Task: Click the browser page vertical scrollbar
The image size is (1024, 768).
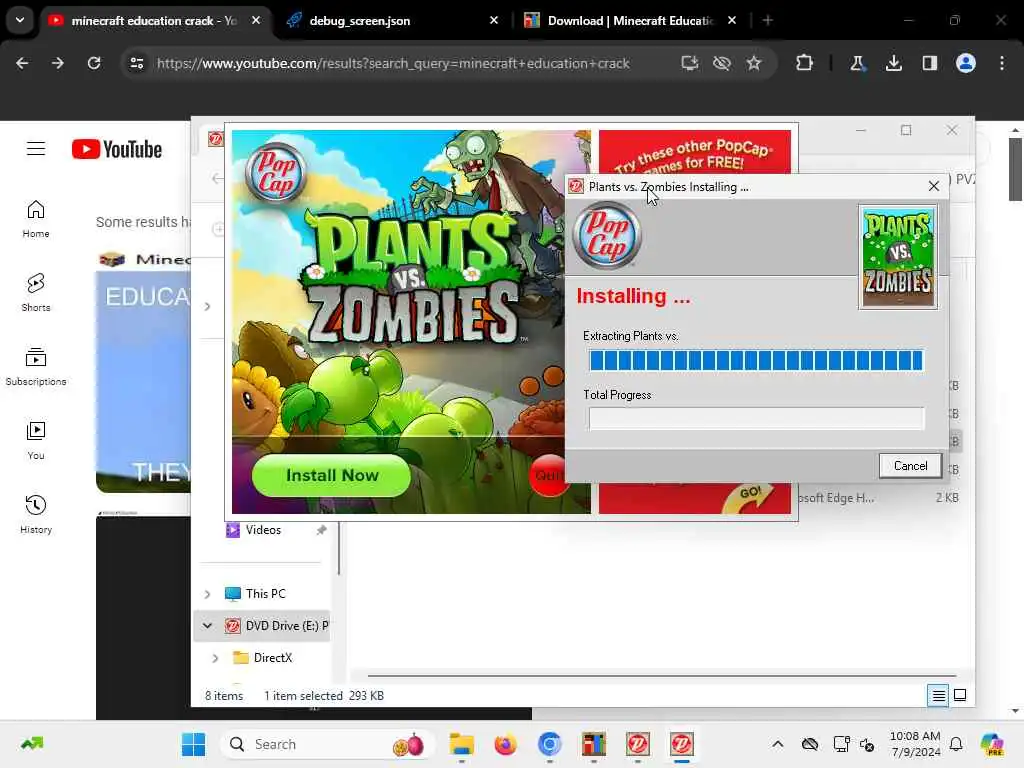Action: 1015,170
